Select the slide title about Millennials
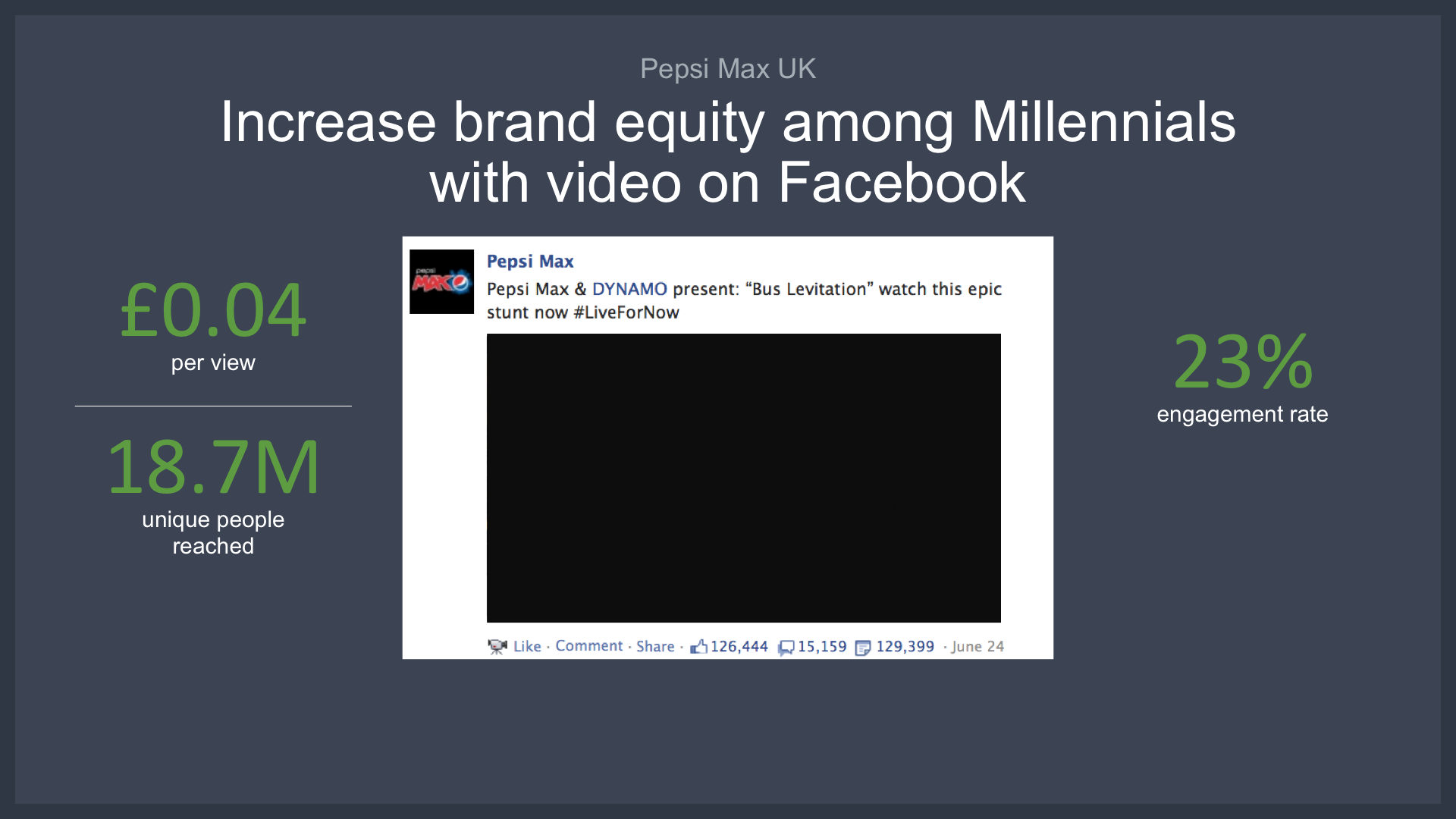 pyautogui.click(x=727, y=152)
